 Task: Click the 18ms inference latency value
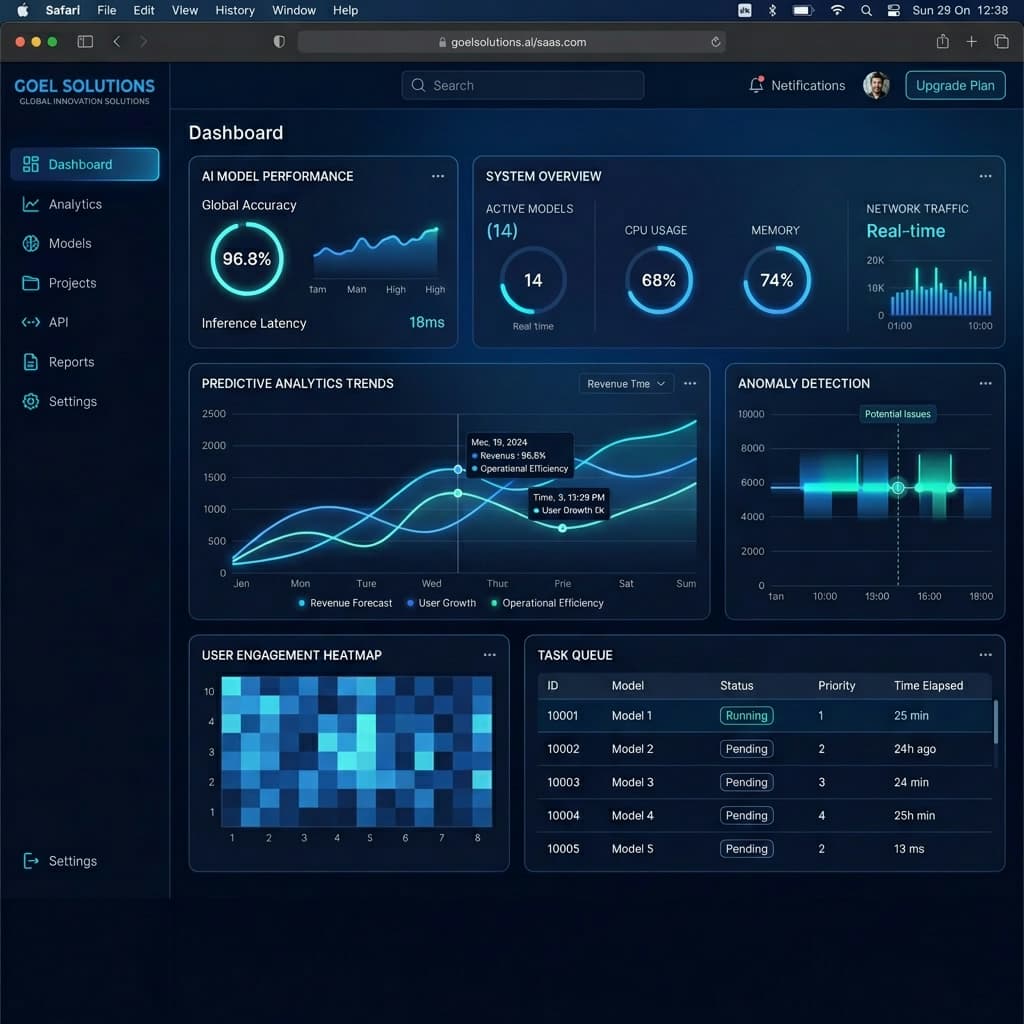(426, 322)
